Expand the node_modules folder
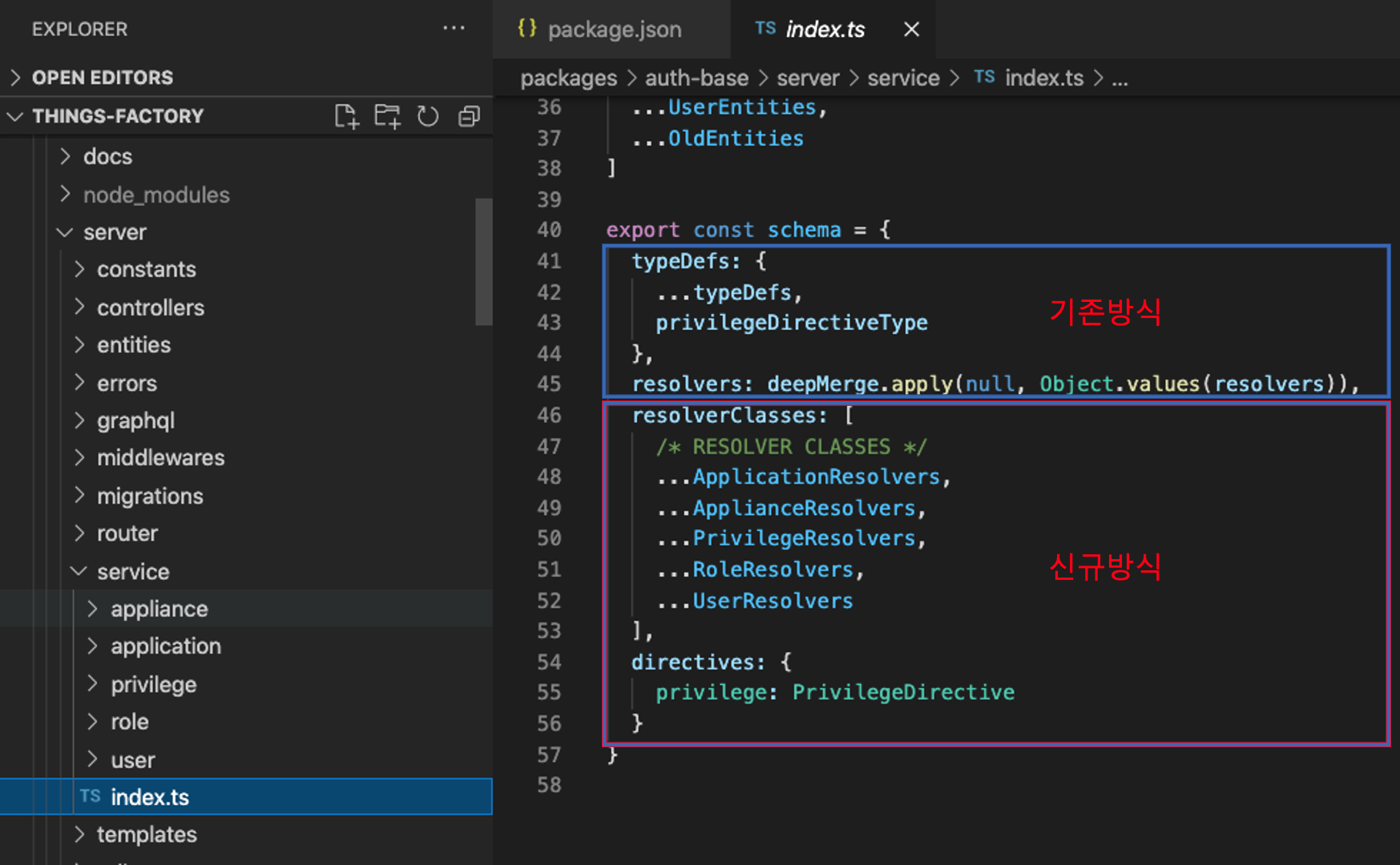Screen dimensions: 1400x865 246,195
